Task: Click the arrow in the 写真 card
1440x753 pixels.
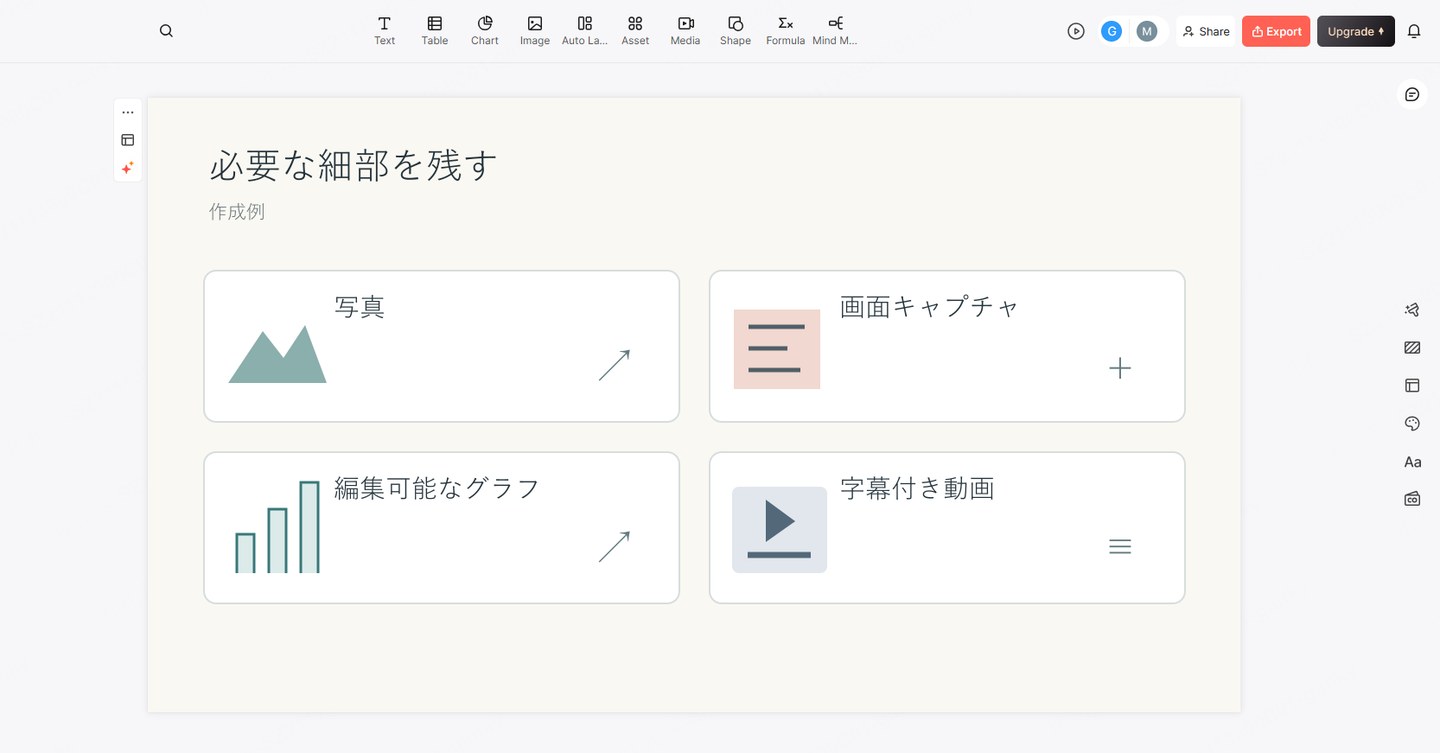Action: tap(614, 365)
